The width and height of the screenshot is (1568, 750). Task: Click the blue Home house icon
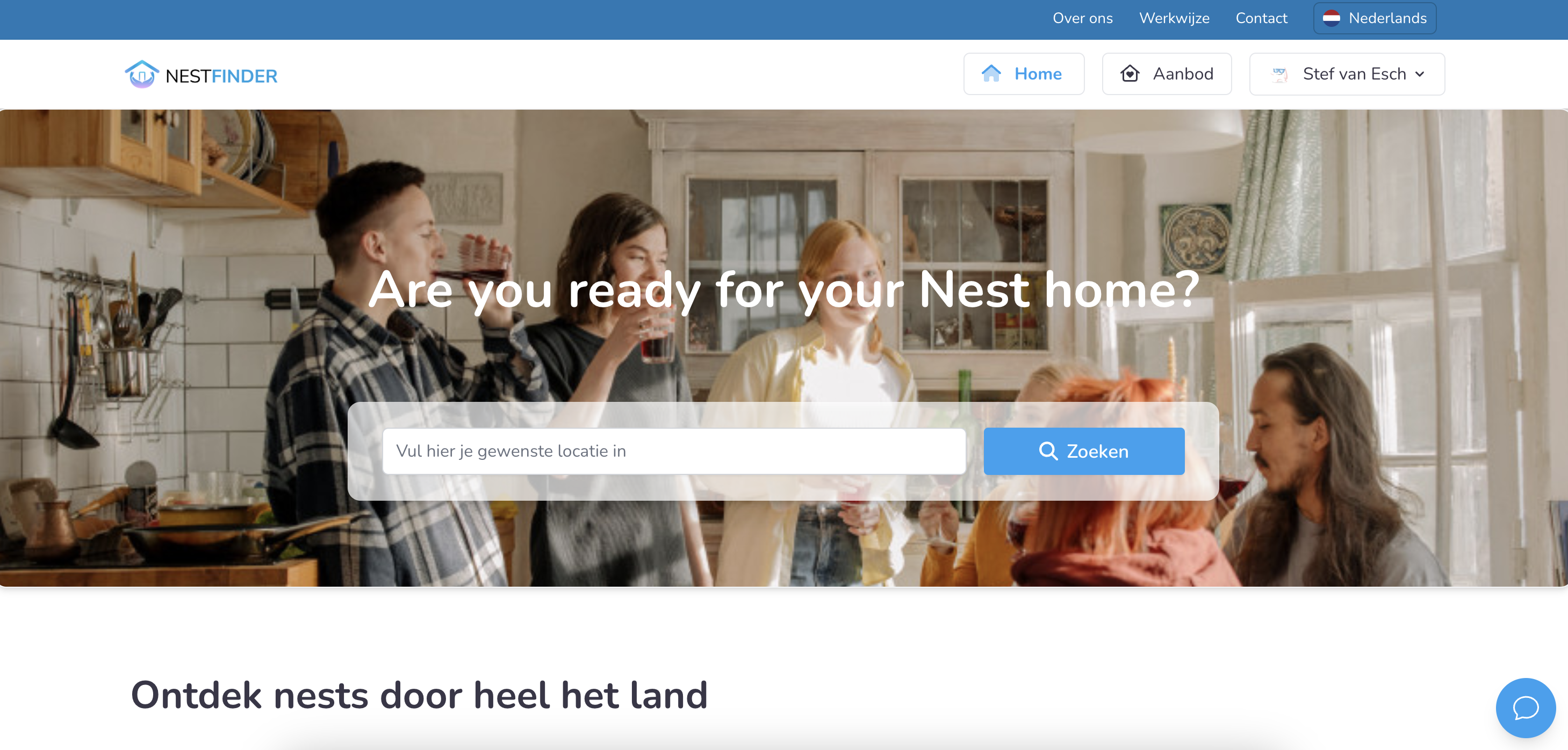pyautogui.click(x=991, y=74)
